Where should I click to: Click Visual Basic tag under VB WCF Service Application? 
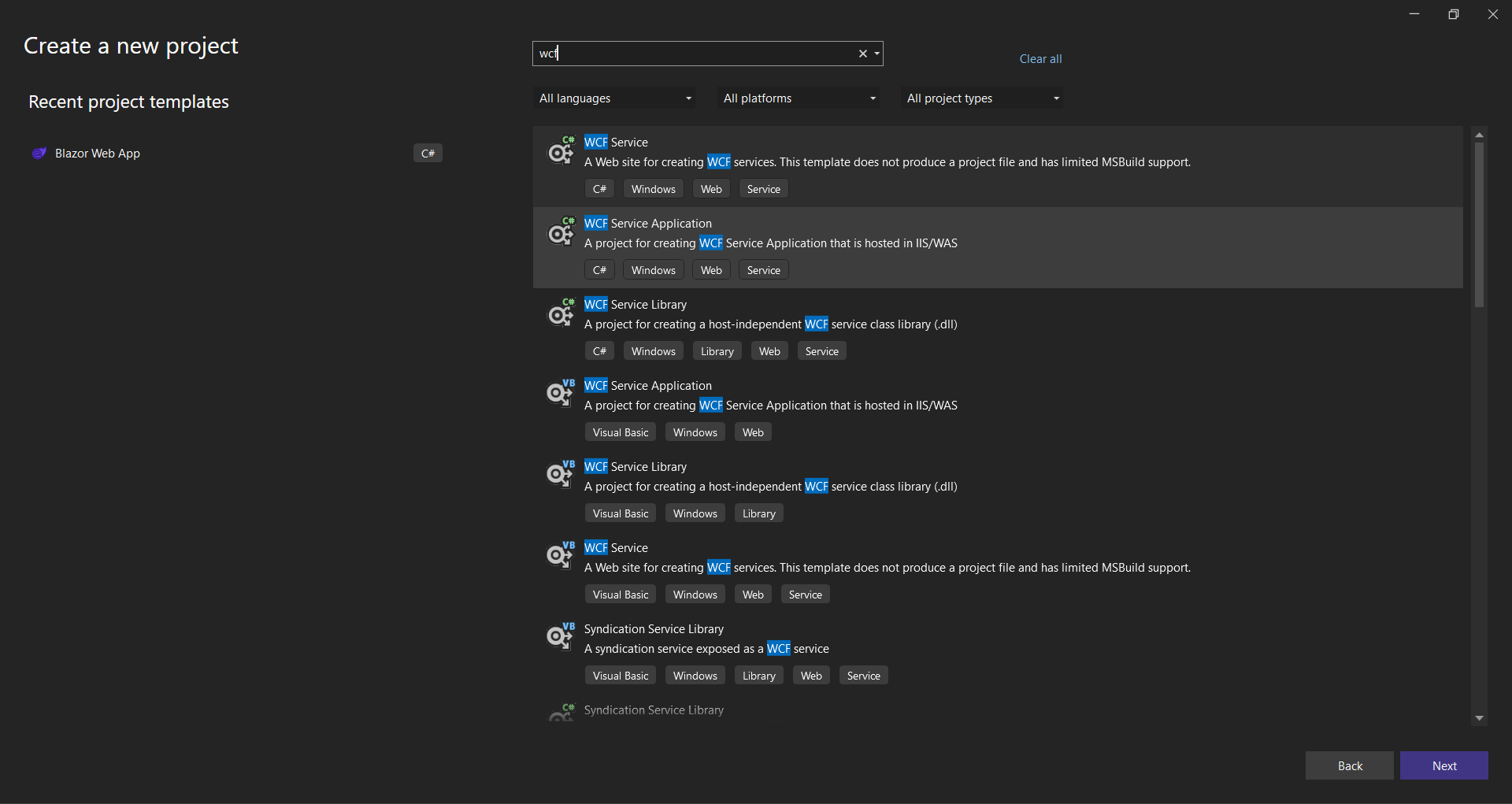tap(621, 432)
